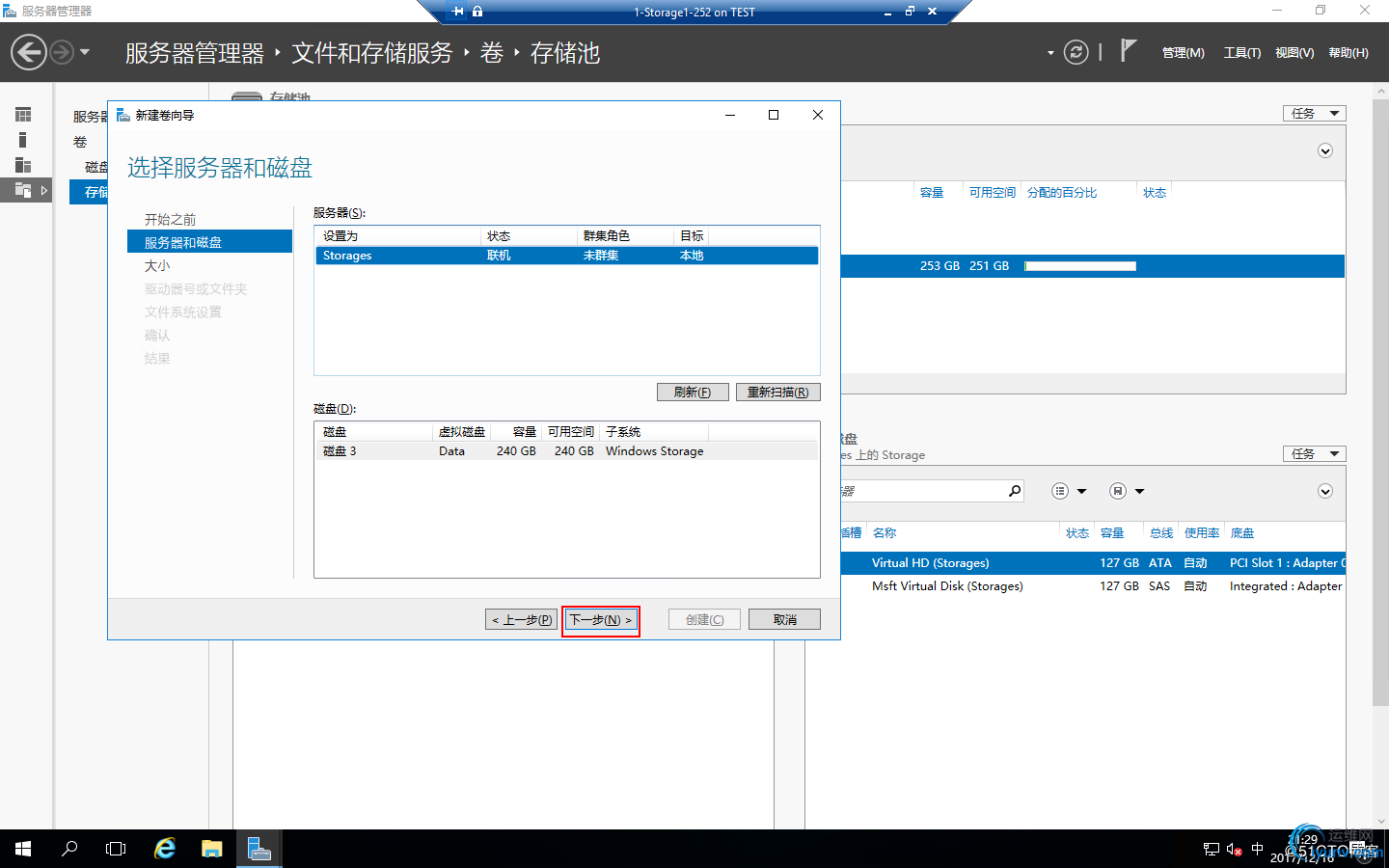
Task: Go to the 大小 wizard step
Action: tap(157, 266)
